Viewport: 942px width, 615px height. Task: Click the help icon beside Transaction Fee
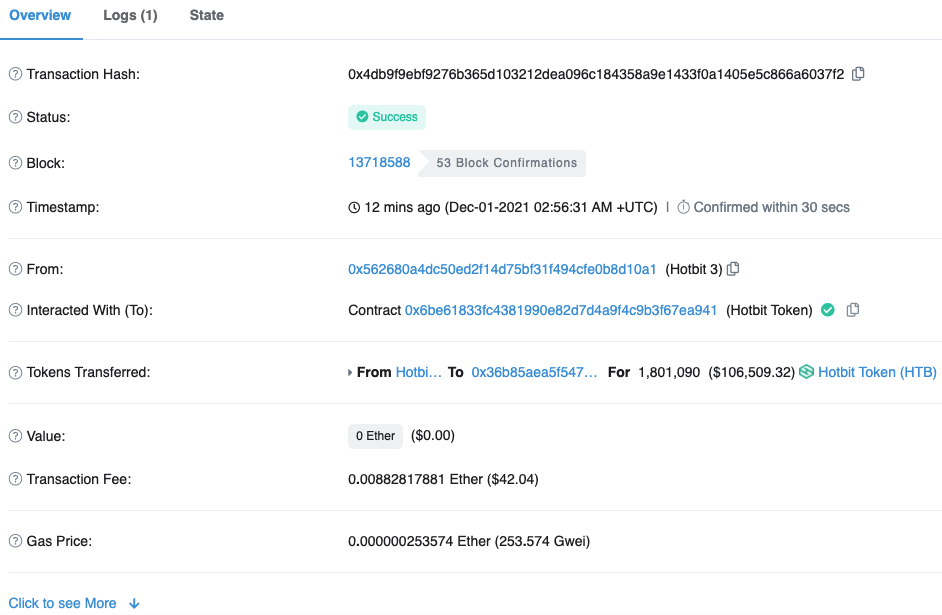pos(15,479)
